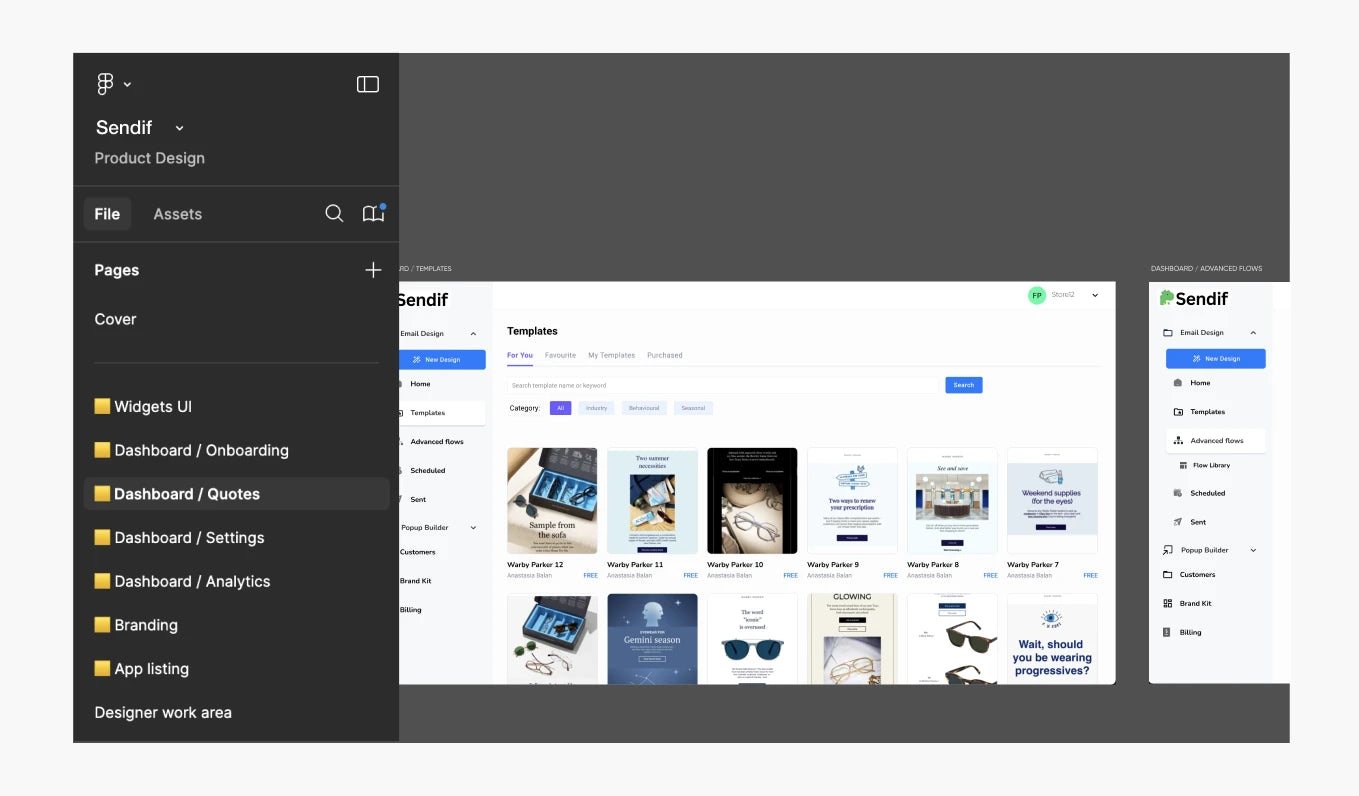
Task: Click the Brand Kit grid icon in right frame
Action: tap(1167, 604)
